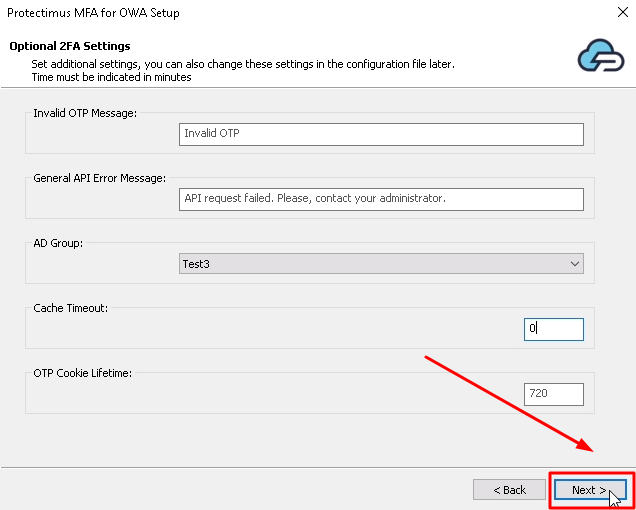Click the Cache Timeout input box
Viewport: 636px width, 510px height.
[x=554, y=329]
